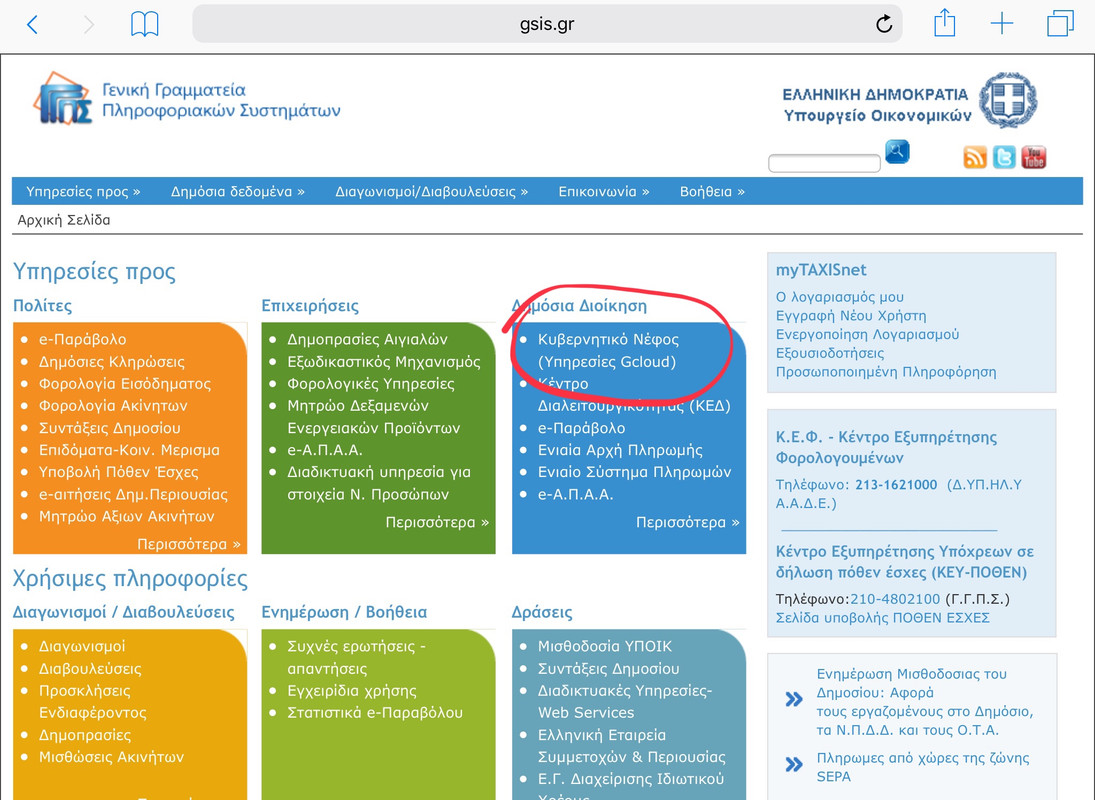
Task: Open the Εξωδικαστικός Μηχανισμός link
Action: pyautogui.click(x=384, y=362)
